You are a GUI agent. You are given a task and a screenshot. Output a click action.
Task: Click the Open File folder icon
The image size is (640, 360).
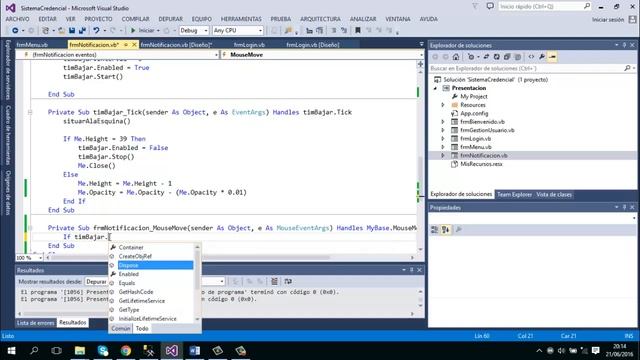pyautogui.click(x=61, y=31)
